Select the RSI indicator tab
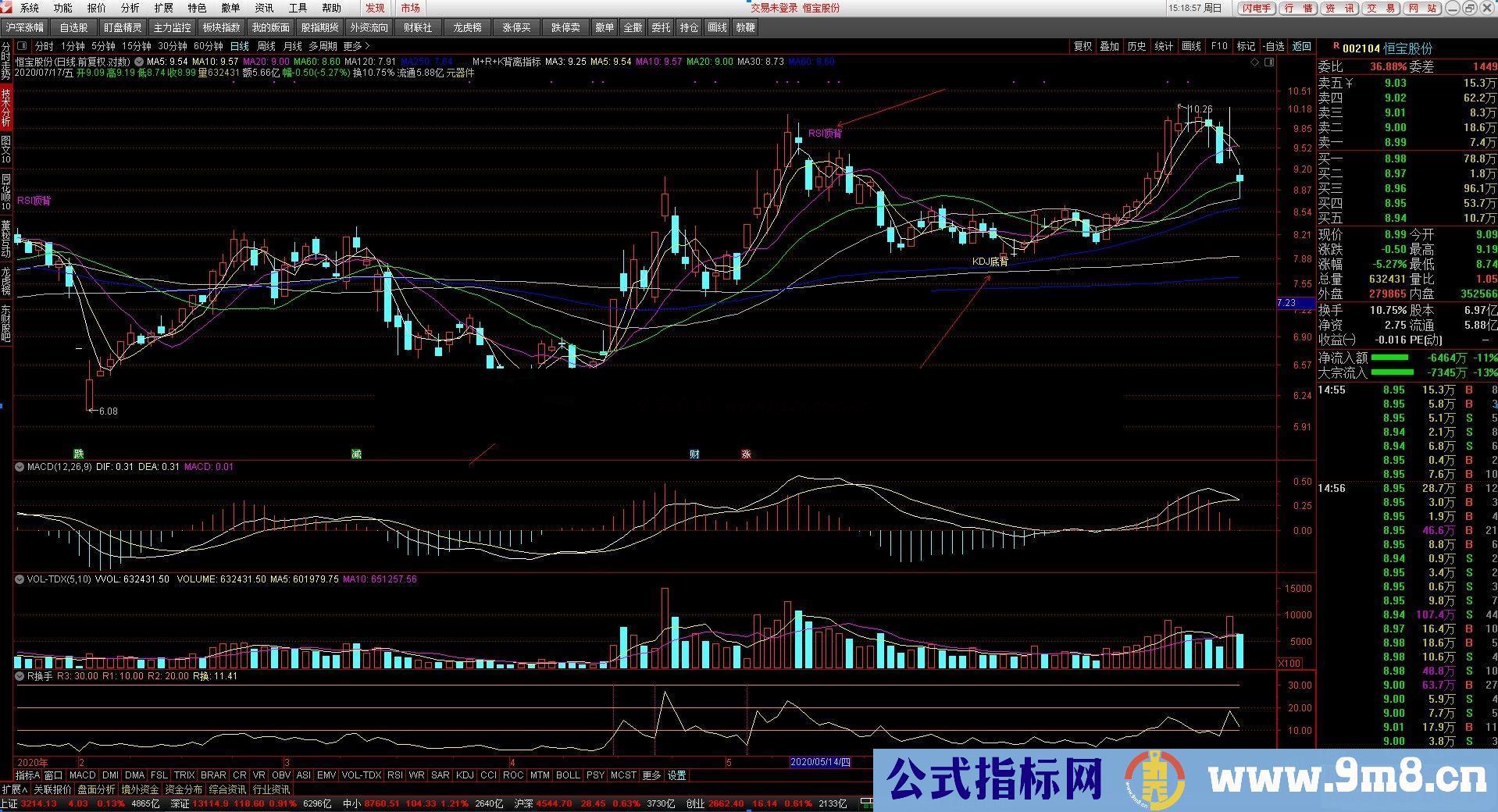The image size is (1498, 812). 394,775
